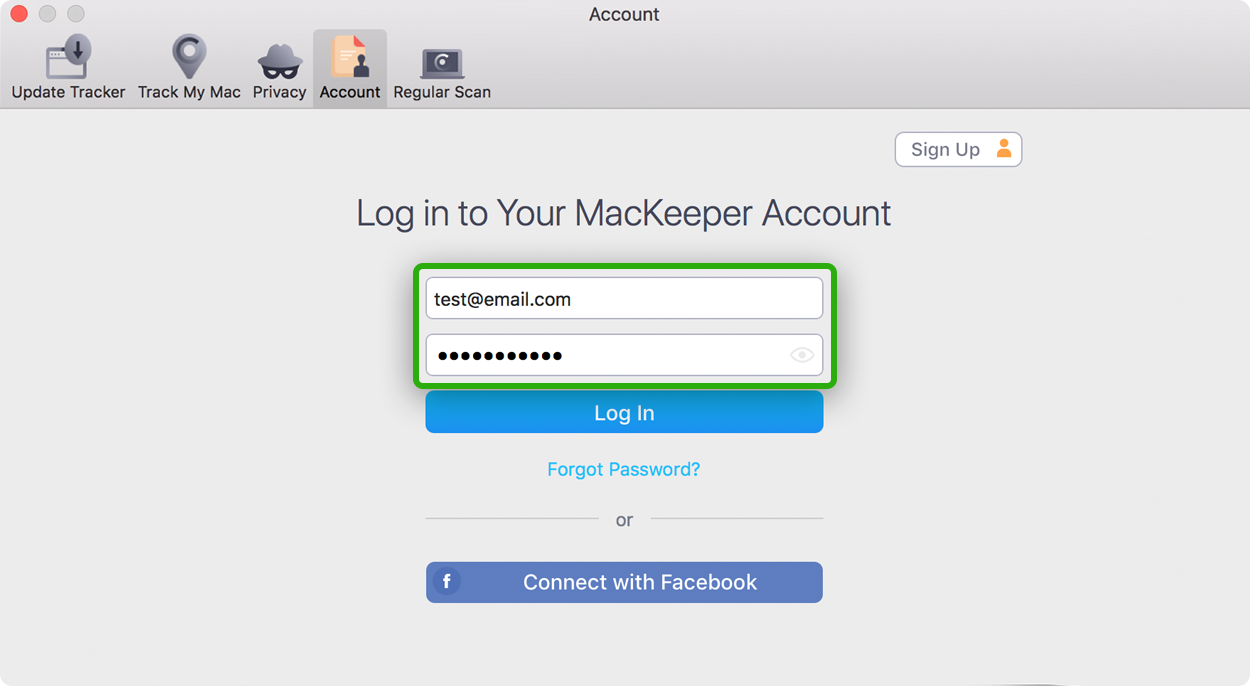Open the Regular Scan laptop icon
The height and width of the screenshot is (686, 1250).
tap(442, 63)
